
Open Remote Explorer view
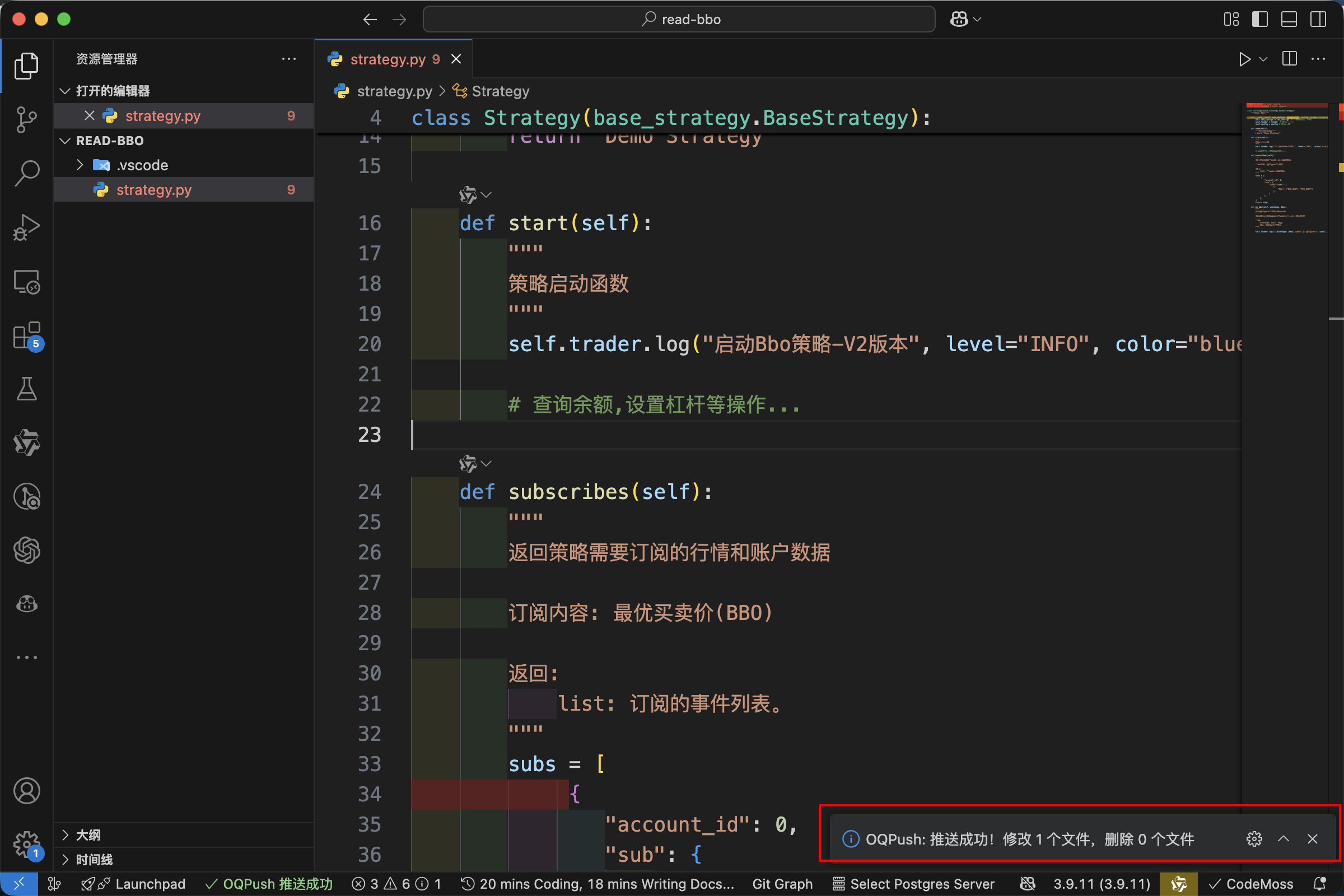[26, 282]
